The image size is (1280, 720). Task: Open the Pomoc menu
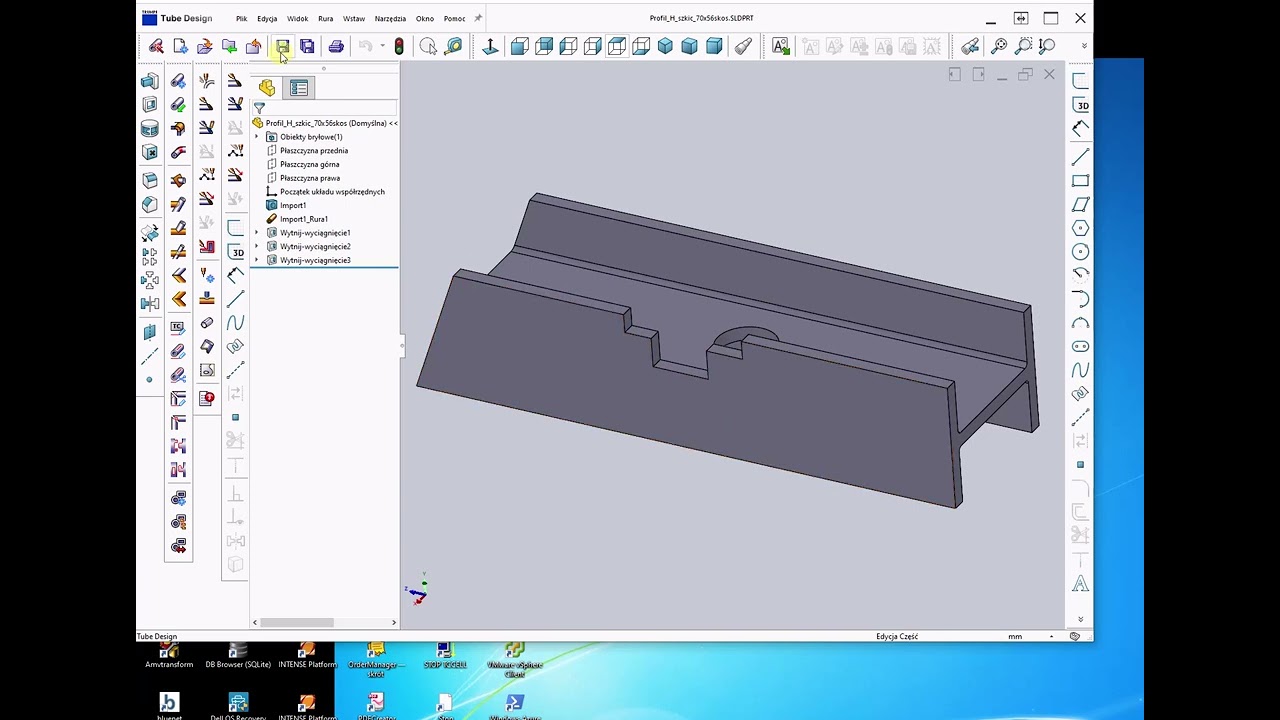(x=454, y=18)
